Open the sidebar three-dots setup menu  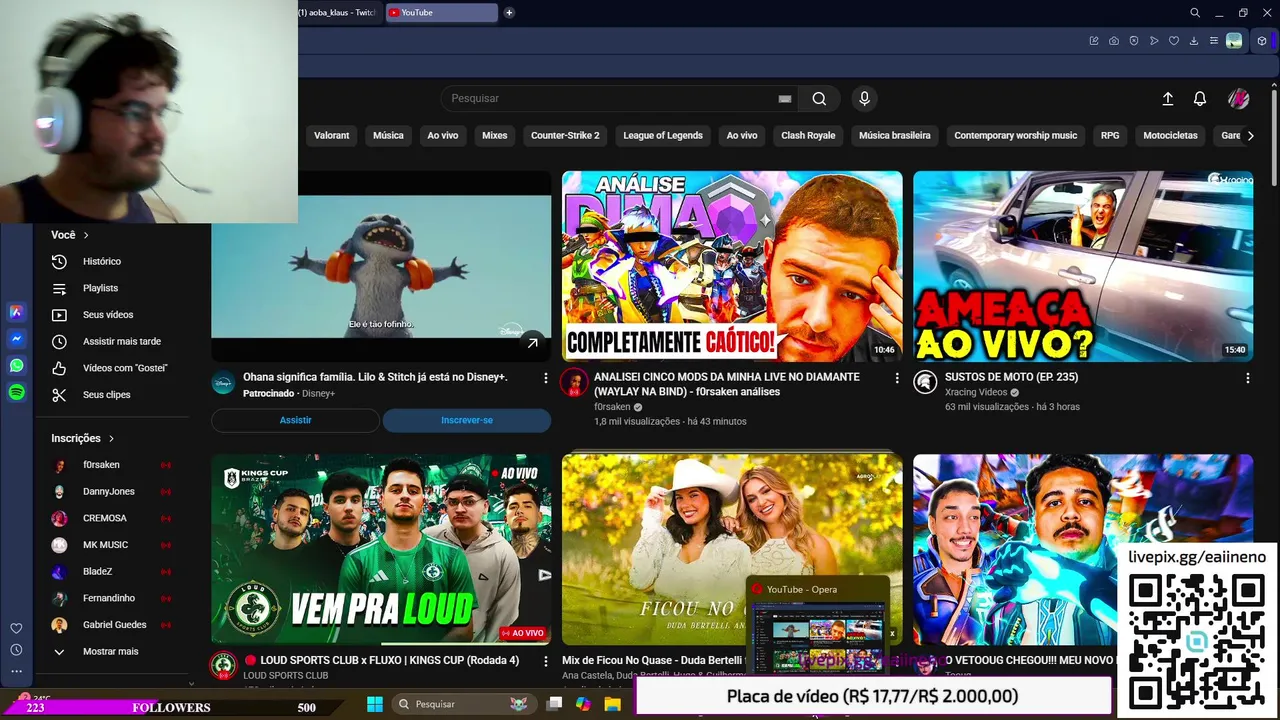(16, 672)
